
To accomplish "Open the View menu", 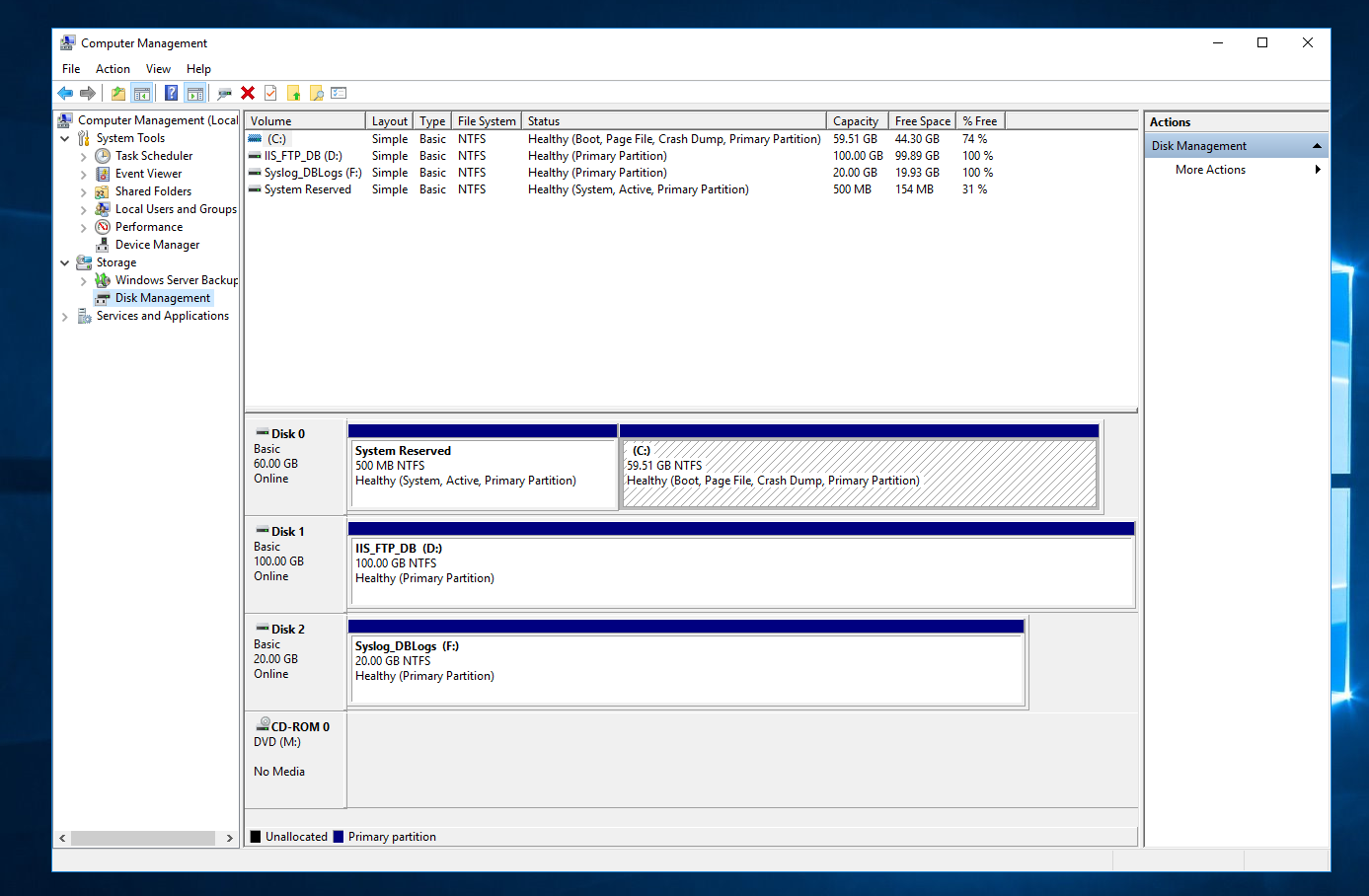I will click(158, 69).
